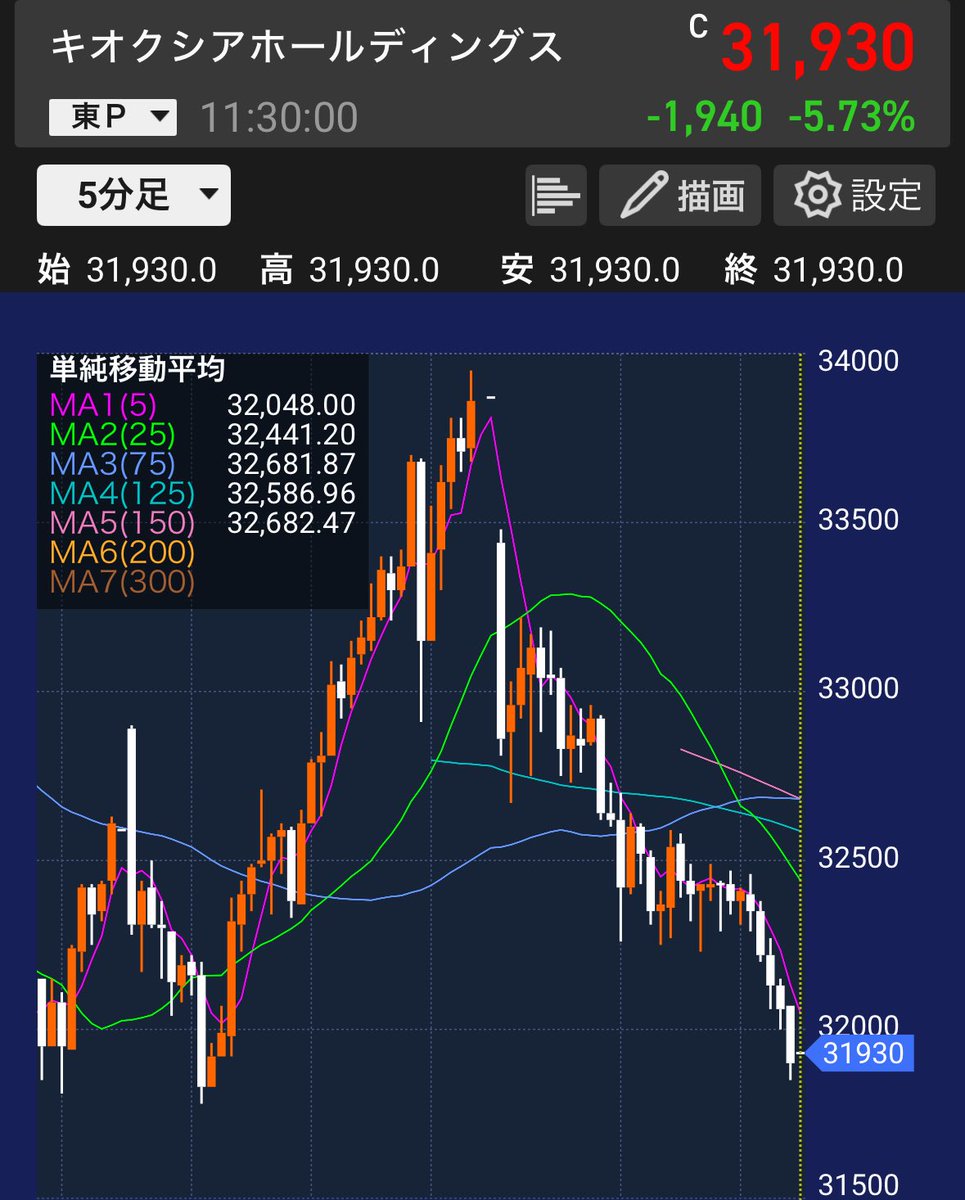The width and height of the screenshot is (965, 1200).
Task: Open the volume-by-price bars icon
Action: [x=556, y=195]
